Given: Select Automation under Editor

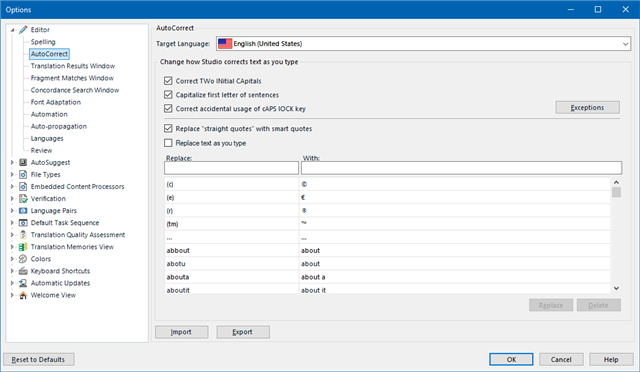Looking at the screenshot, I should tap(49, 114).
